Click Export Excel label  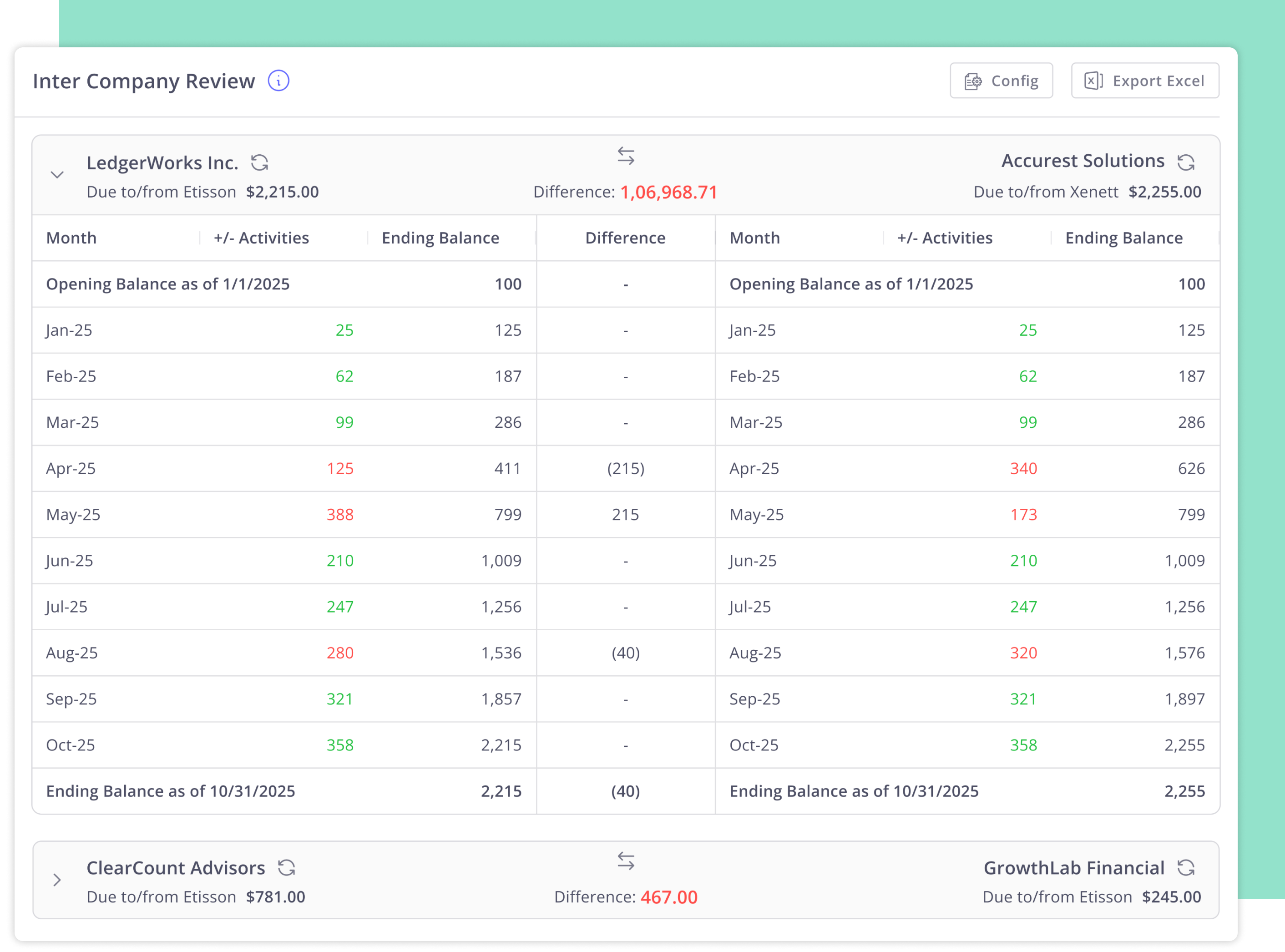pos(1158,81)
